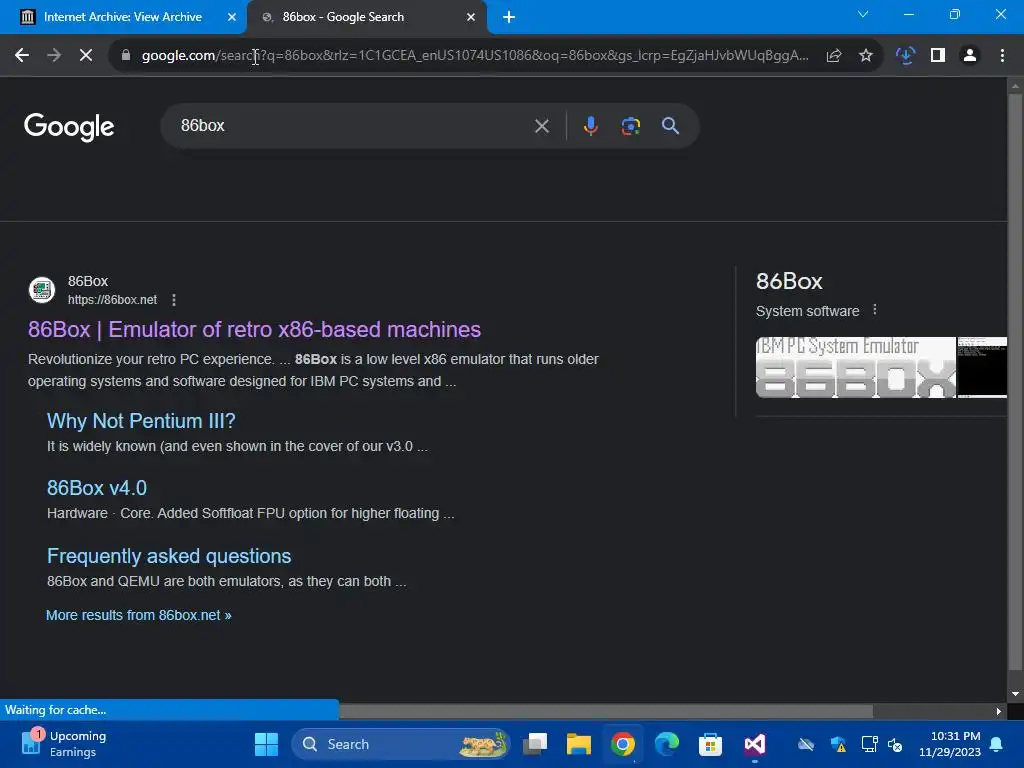This screenshot has width=1024, height=768.
Task: Open options for the 86box.net result
Action: pyautogui.click(x=174, y=300)
